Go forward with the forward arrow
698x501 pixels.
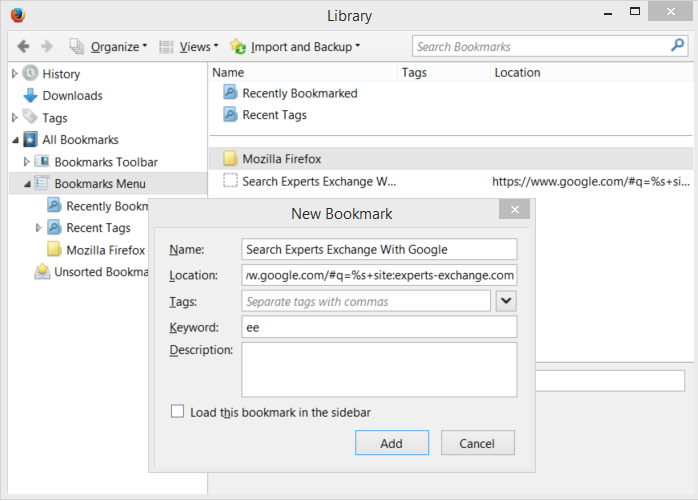coord(47,46)
